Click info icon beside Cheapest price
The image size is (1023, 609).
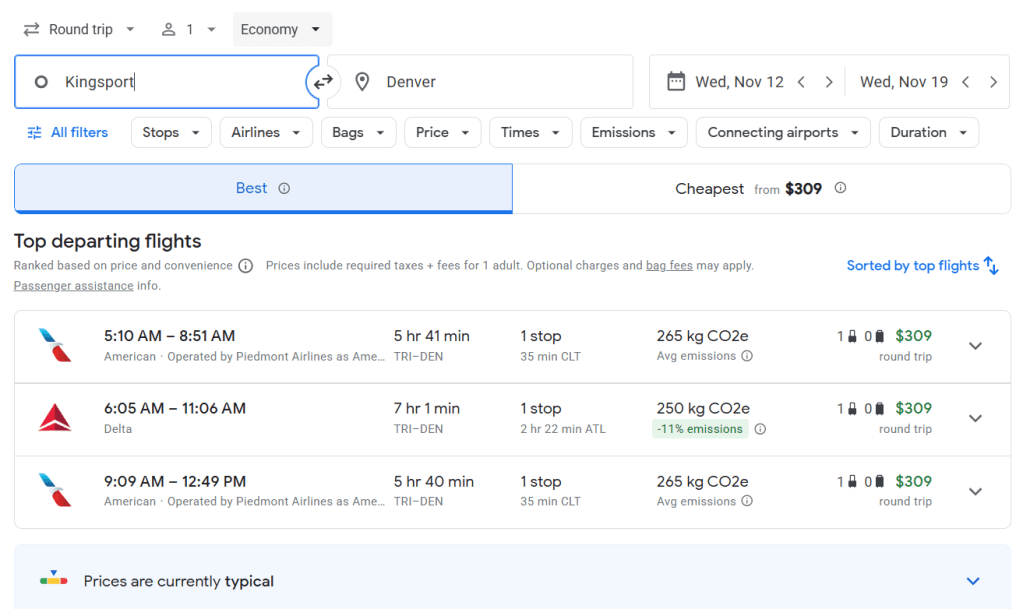[x=840, y=188]
